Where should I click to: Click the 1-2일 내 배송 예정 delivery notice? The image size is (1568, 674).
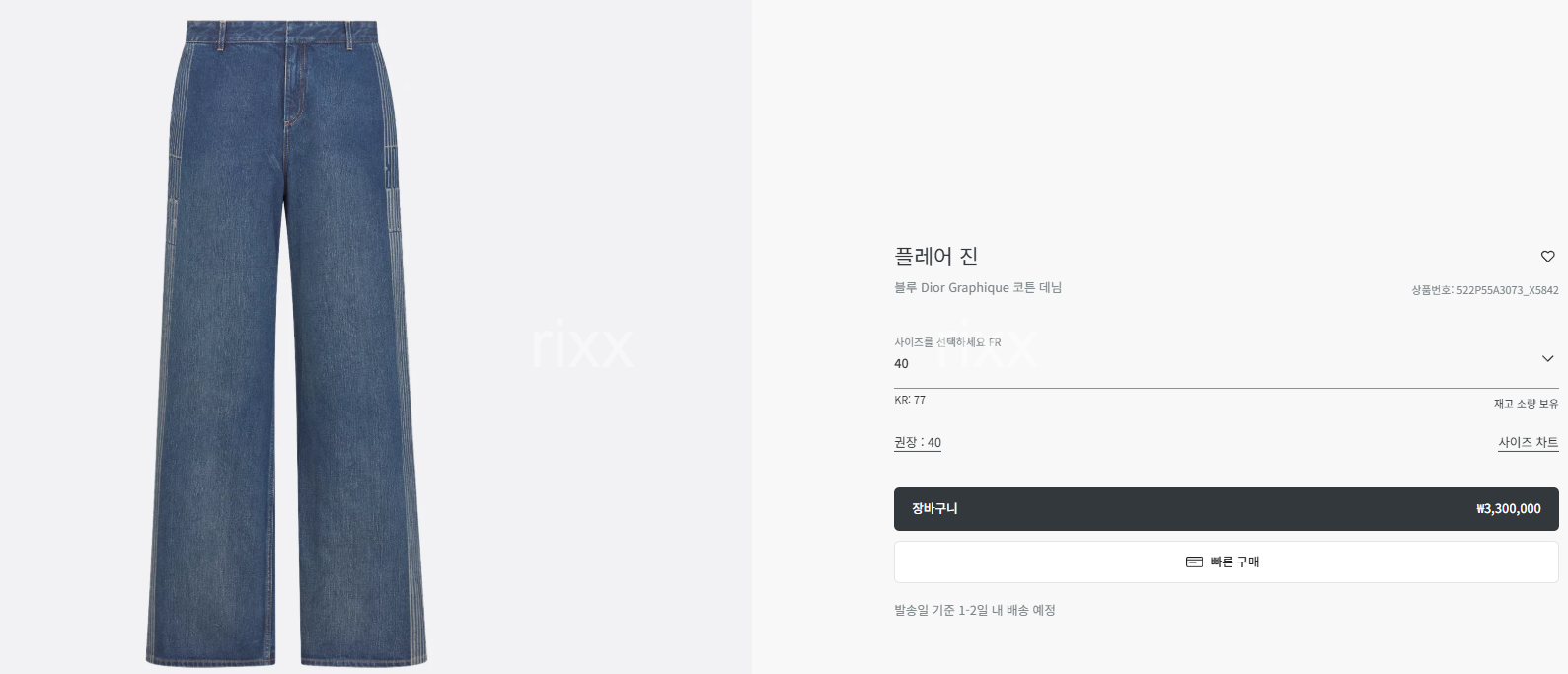pyautogui.click(x=1007, y=611)
